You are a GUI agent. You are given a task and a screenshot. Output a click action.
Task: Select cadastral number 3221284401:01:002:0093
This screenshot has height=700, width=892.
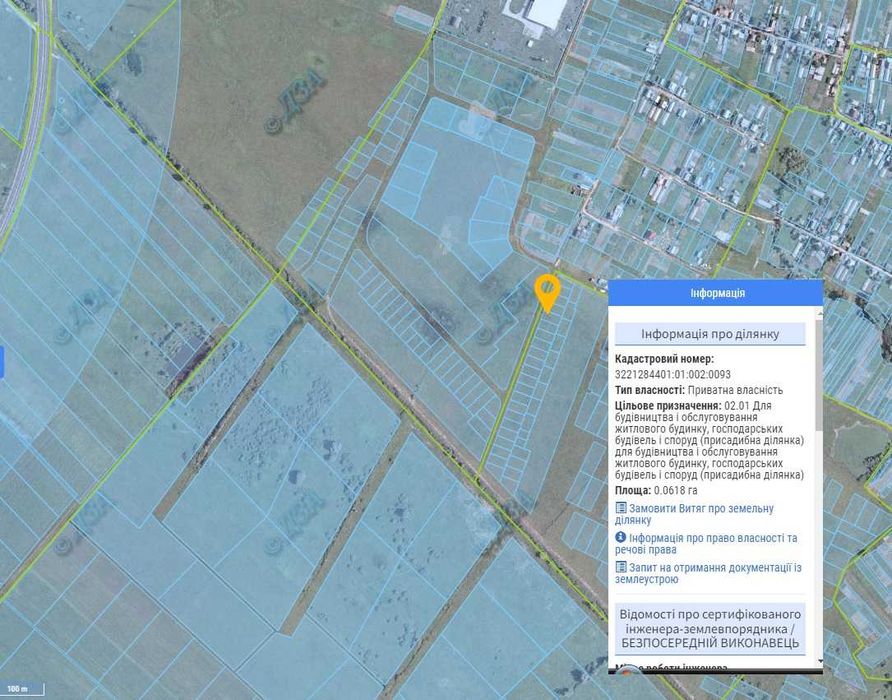pyautogui.click(x=672, y=374)
